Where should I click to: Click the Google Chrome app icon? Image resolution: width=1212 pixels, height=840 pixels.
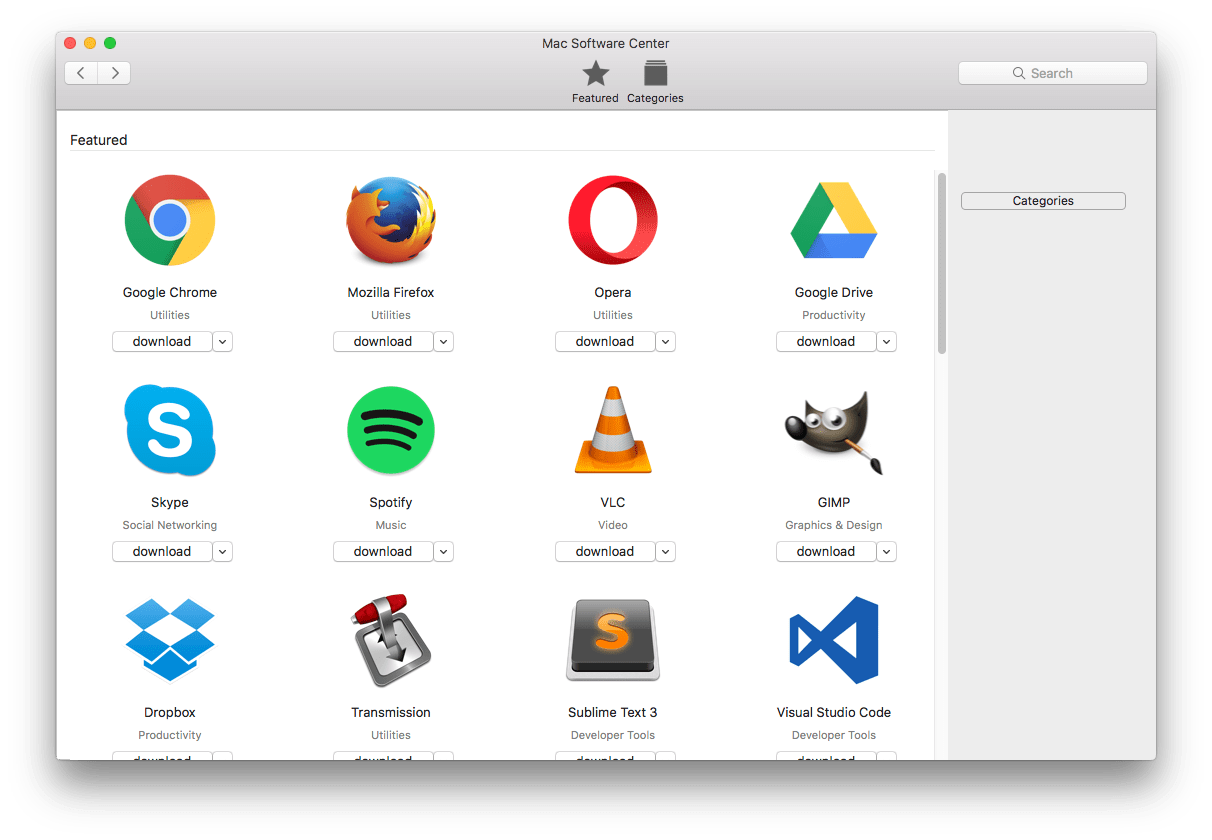[170, 220]
